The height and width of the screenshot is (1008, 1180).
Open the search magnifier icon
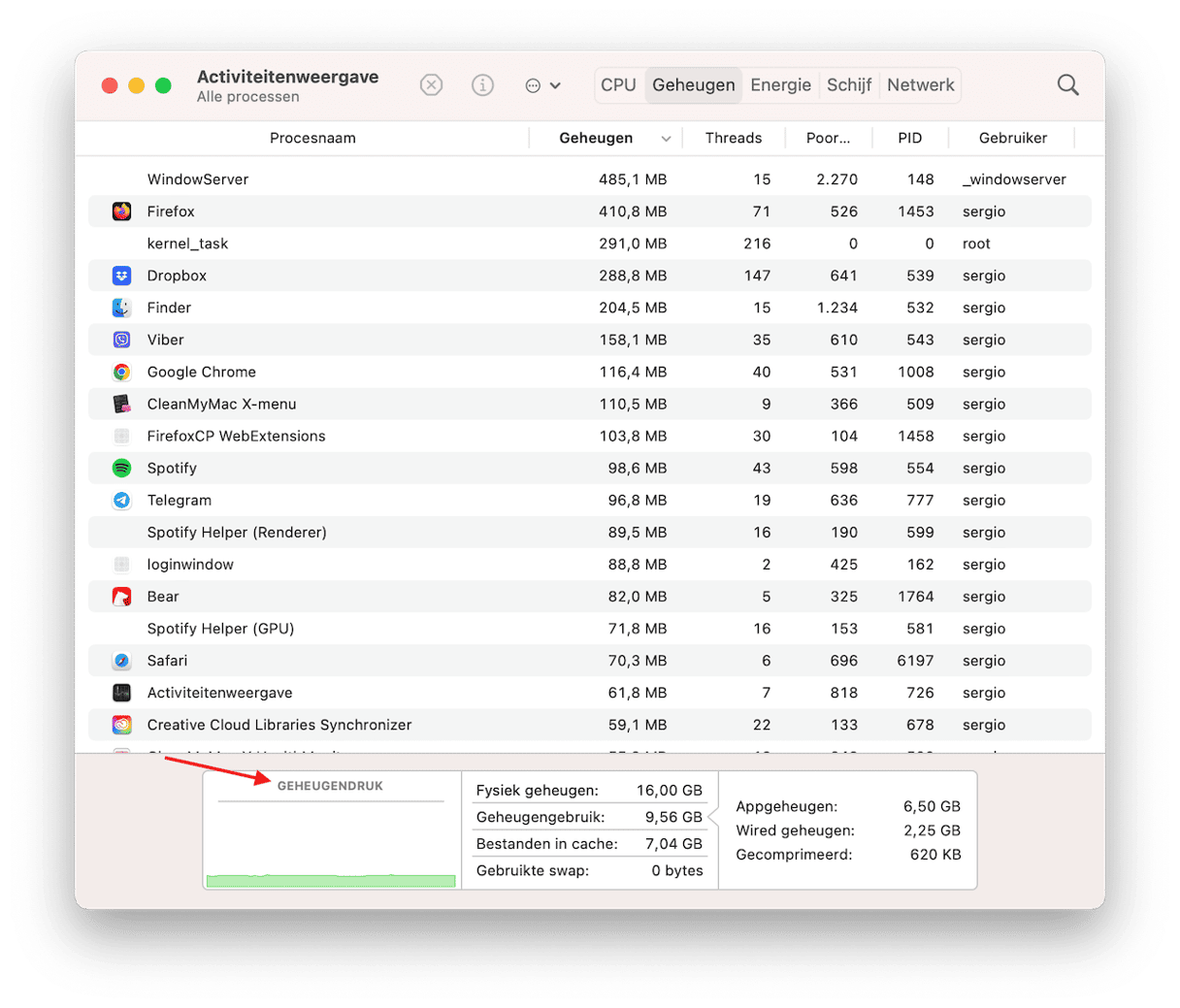point(1067,85)
